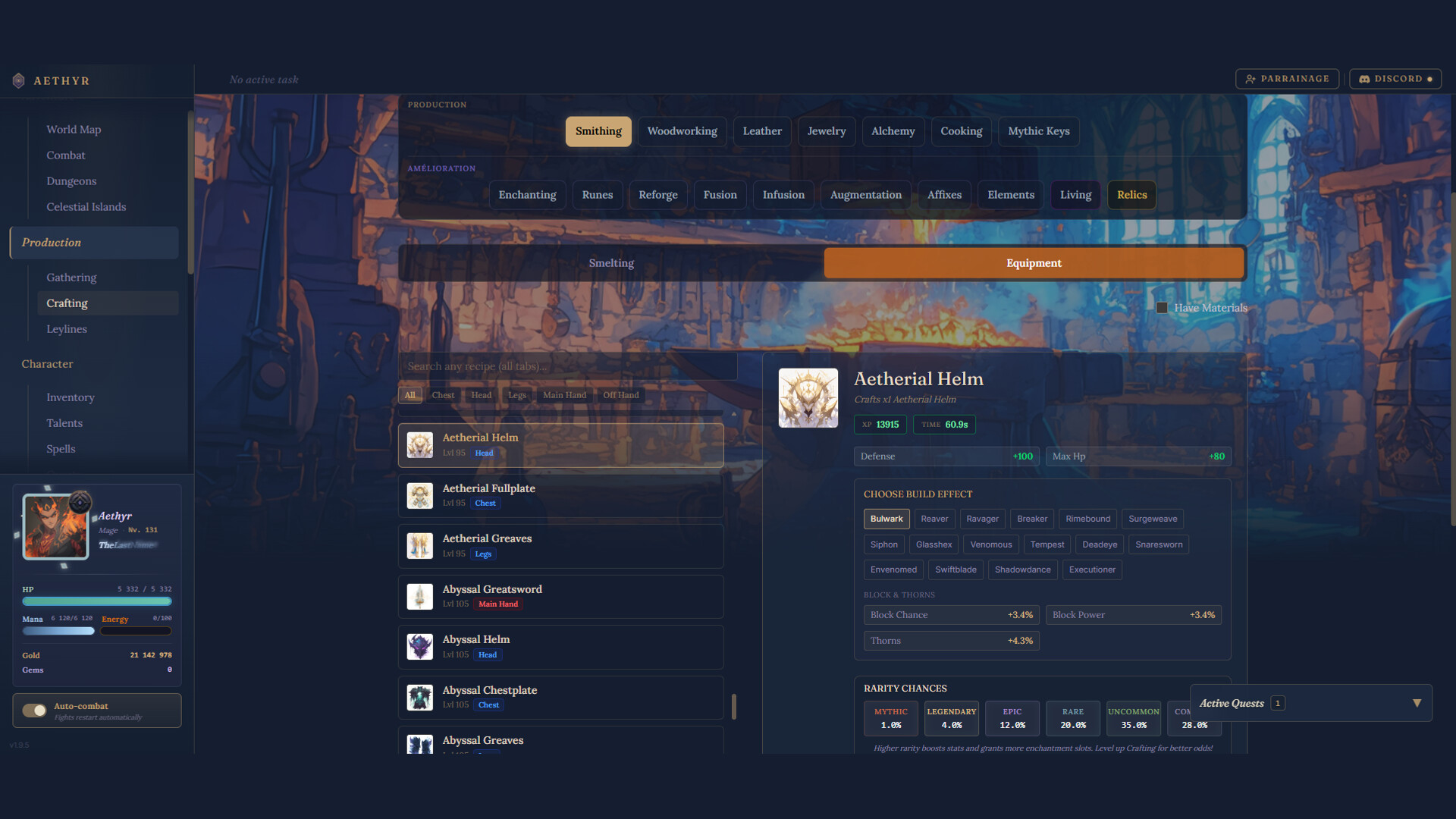Open the Inventory page

coord(71,397)
